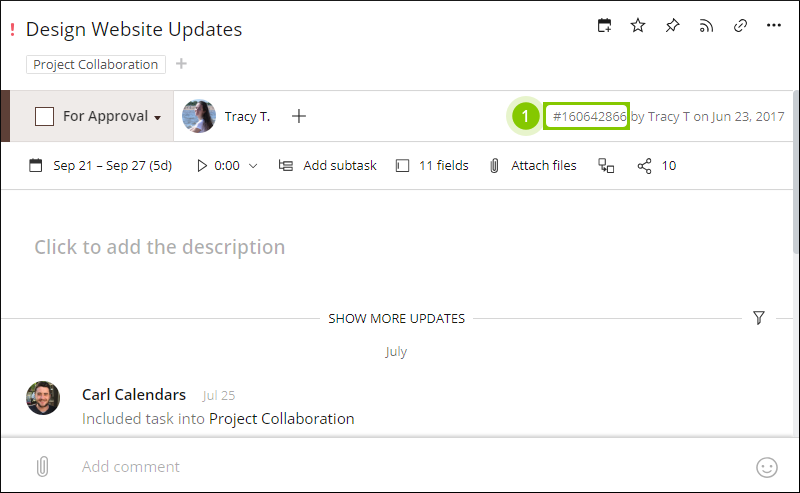Open the 11 fields panel

click(444, 166)
